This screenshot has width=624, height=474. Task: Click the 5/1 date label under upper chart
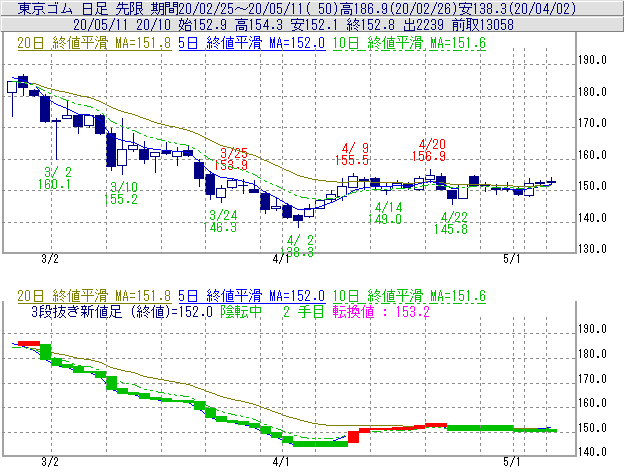pyautogui.click(x=511, y=259)
